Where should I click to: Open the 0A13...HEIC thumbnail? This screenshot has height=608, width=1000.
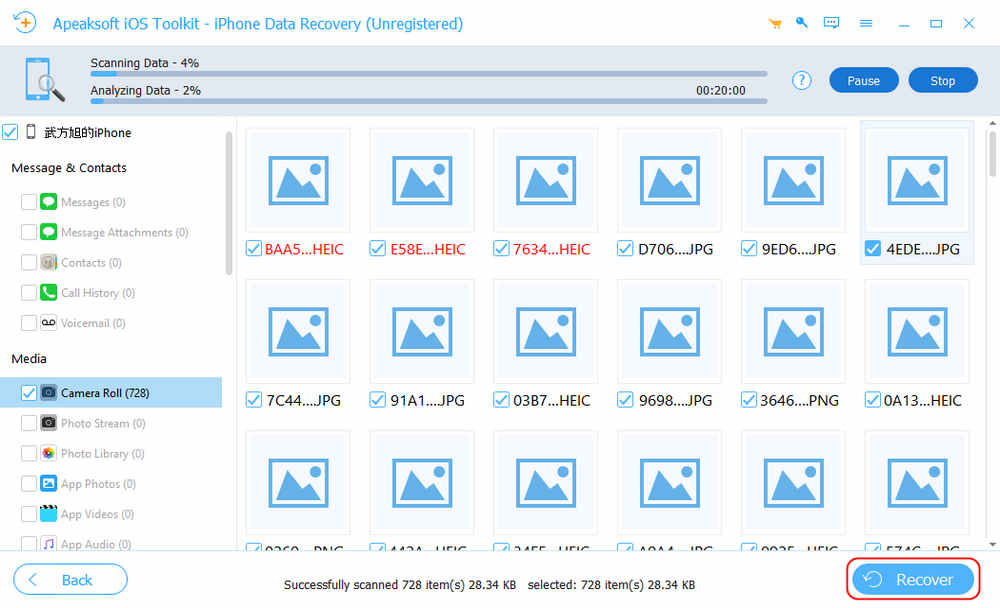917,332
